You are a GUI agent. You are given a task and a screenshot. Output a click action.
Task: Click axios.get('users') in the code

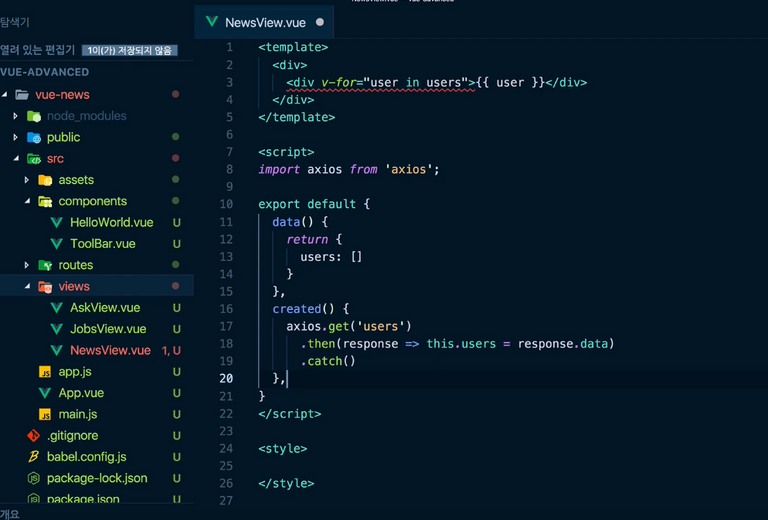point(349,327)
